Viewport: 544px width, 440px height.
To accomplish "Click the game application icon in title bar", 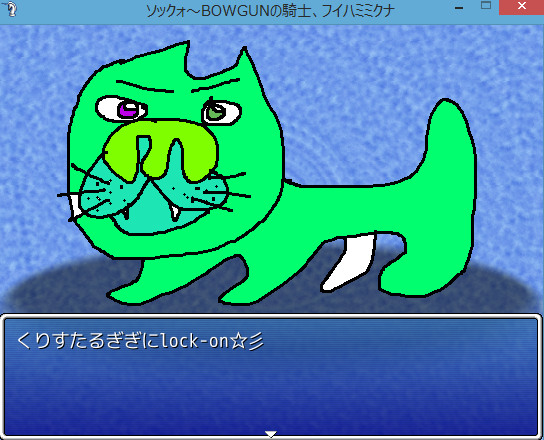I will pyautogui.click(x=10, y=9).
